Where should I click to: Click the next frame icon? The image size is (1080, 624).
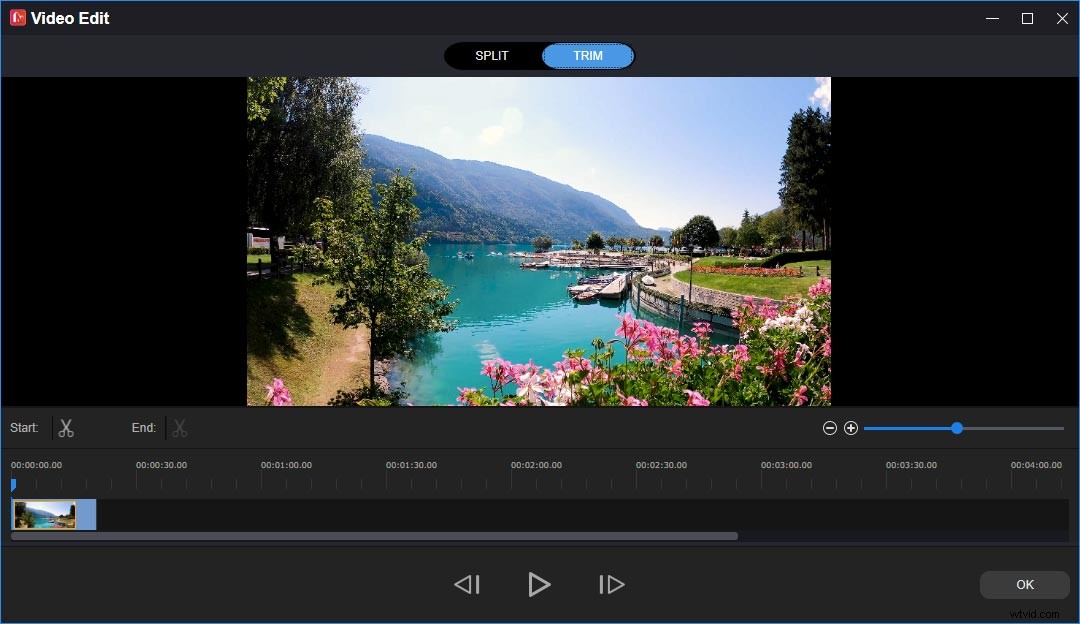pyautogui.click(x=611, y=584)
